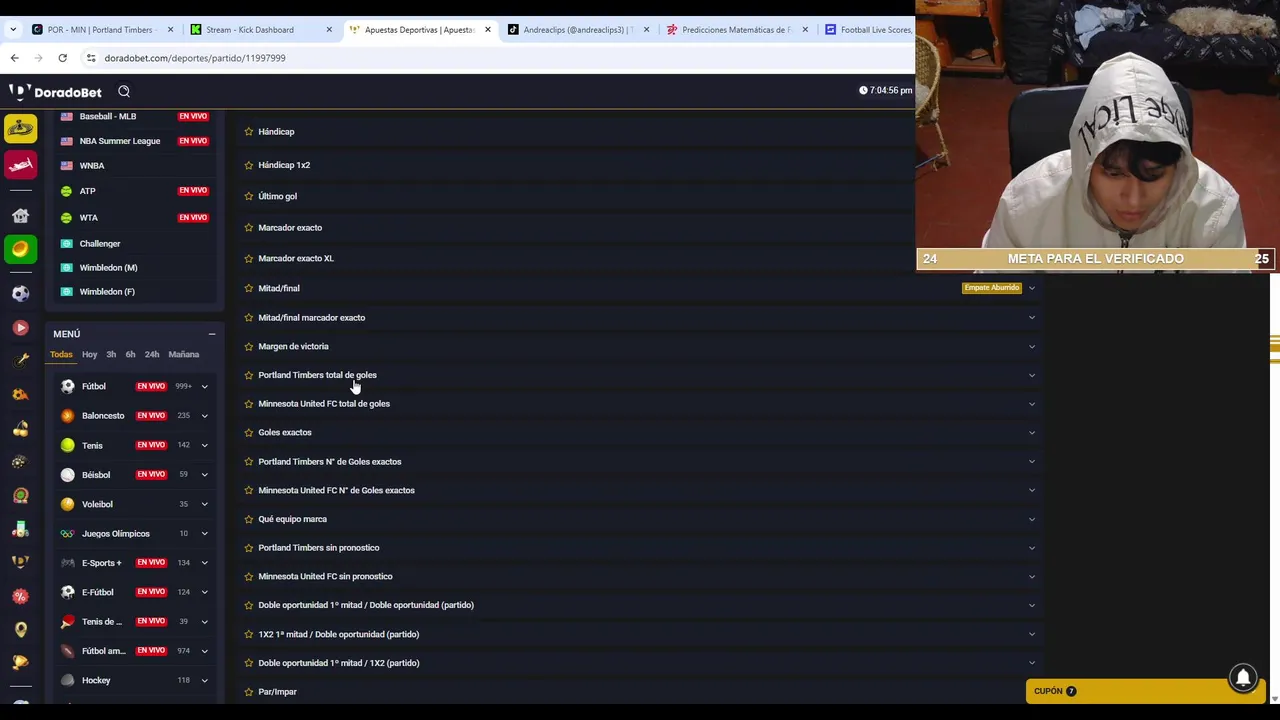Click the US flag beside WNBA
This screenshot has height=720, width=1280.
(x=67, y=165)
